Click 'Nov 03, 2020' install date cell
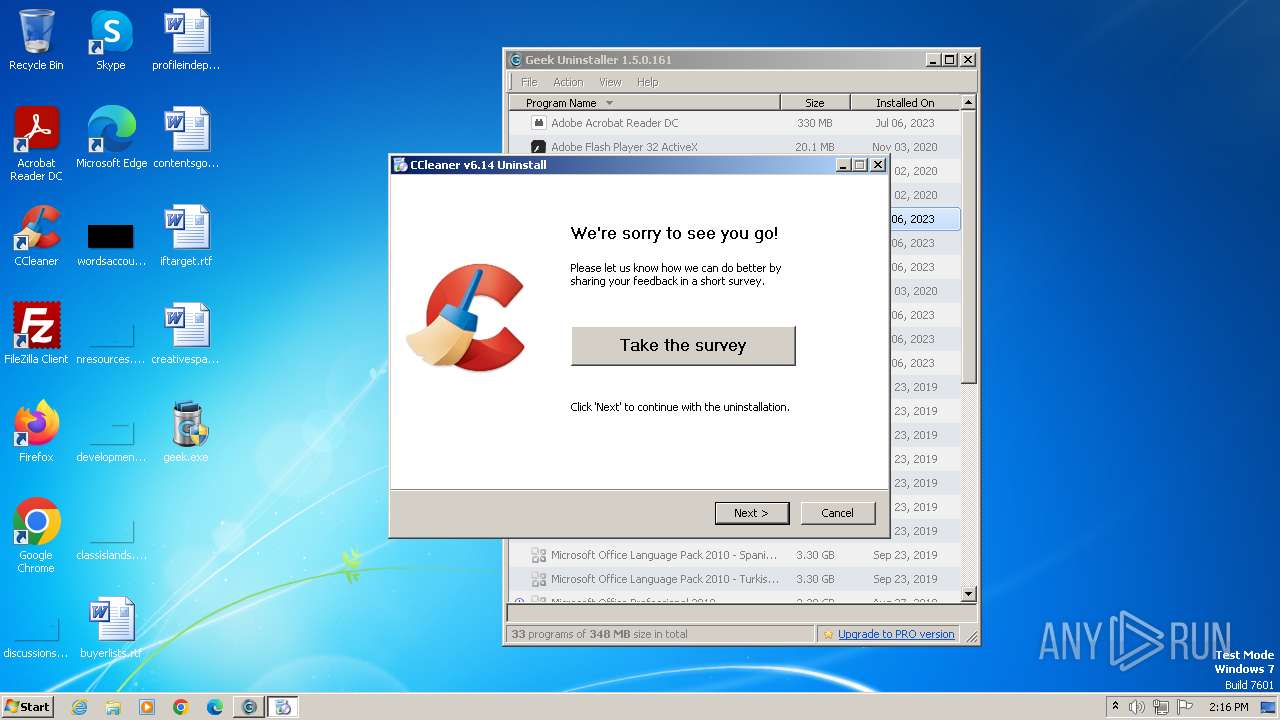The width and height of the screenshot is (1280, 720). point(904,147)
